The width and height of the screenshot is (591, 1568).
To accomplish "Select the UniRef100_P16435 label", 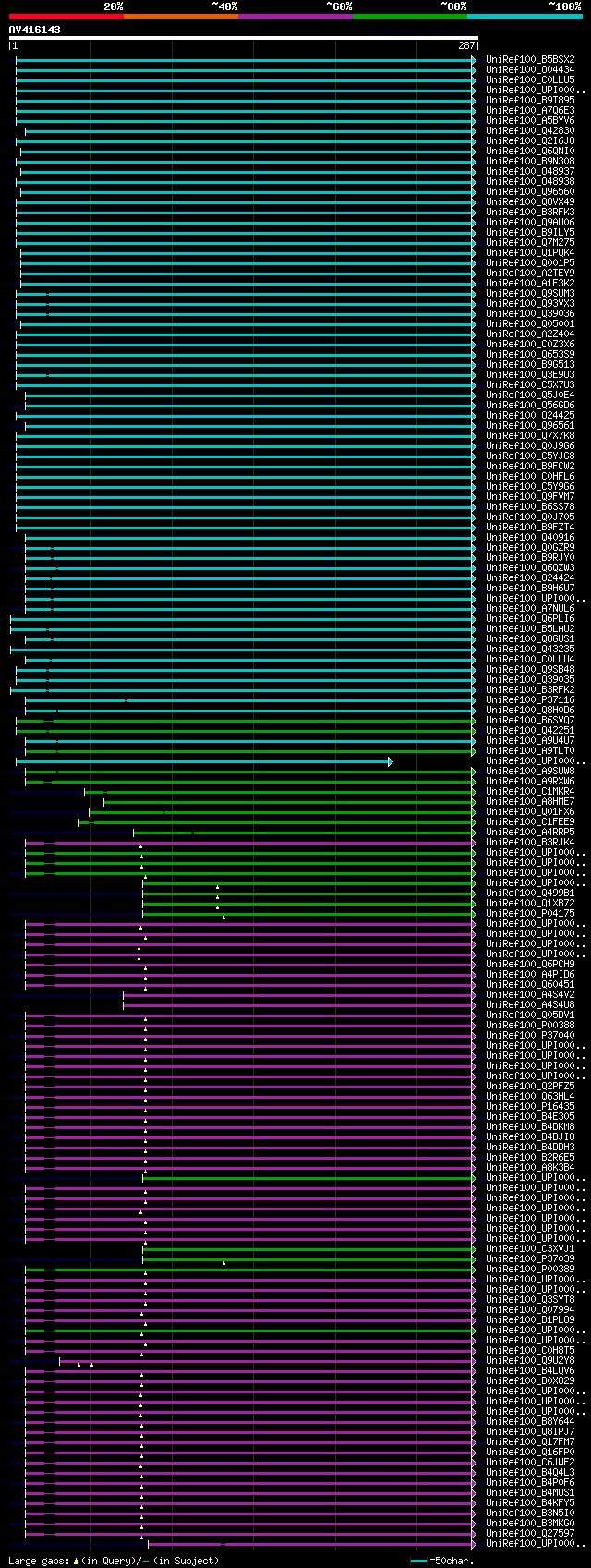I will 530,1106.
